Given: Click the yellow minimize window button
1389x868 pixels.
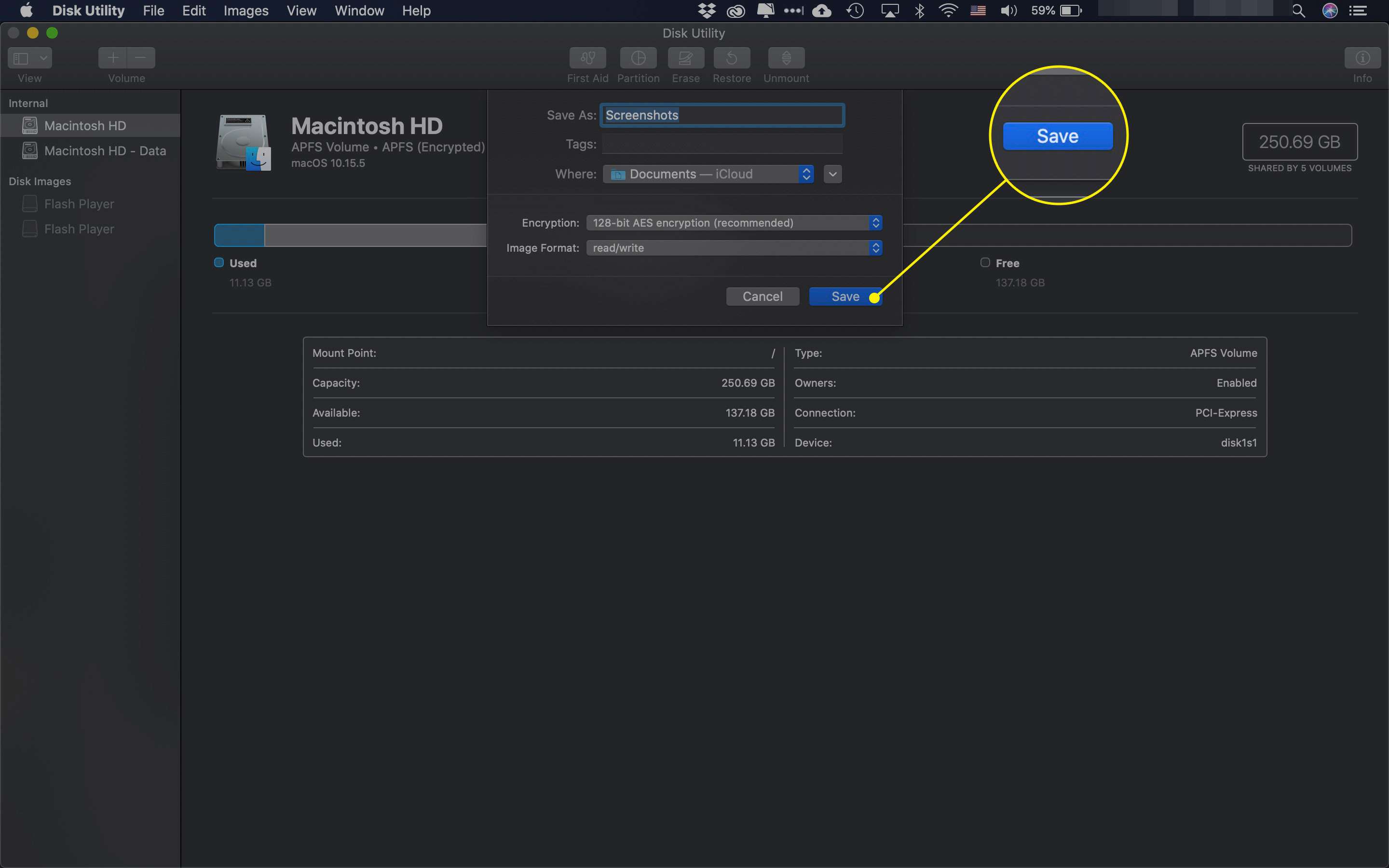Looking at the screenshot, I should (33, 33).
